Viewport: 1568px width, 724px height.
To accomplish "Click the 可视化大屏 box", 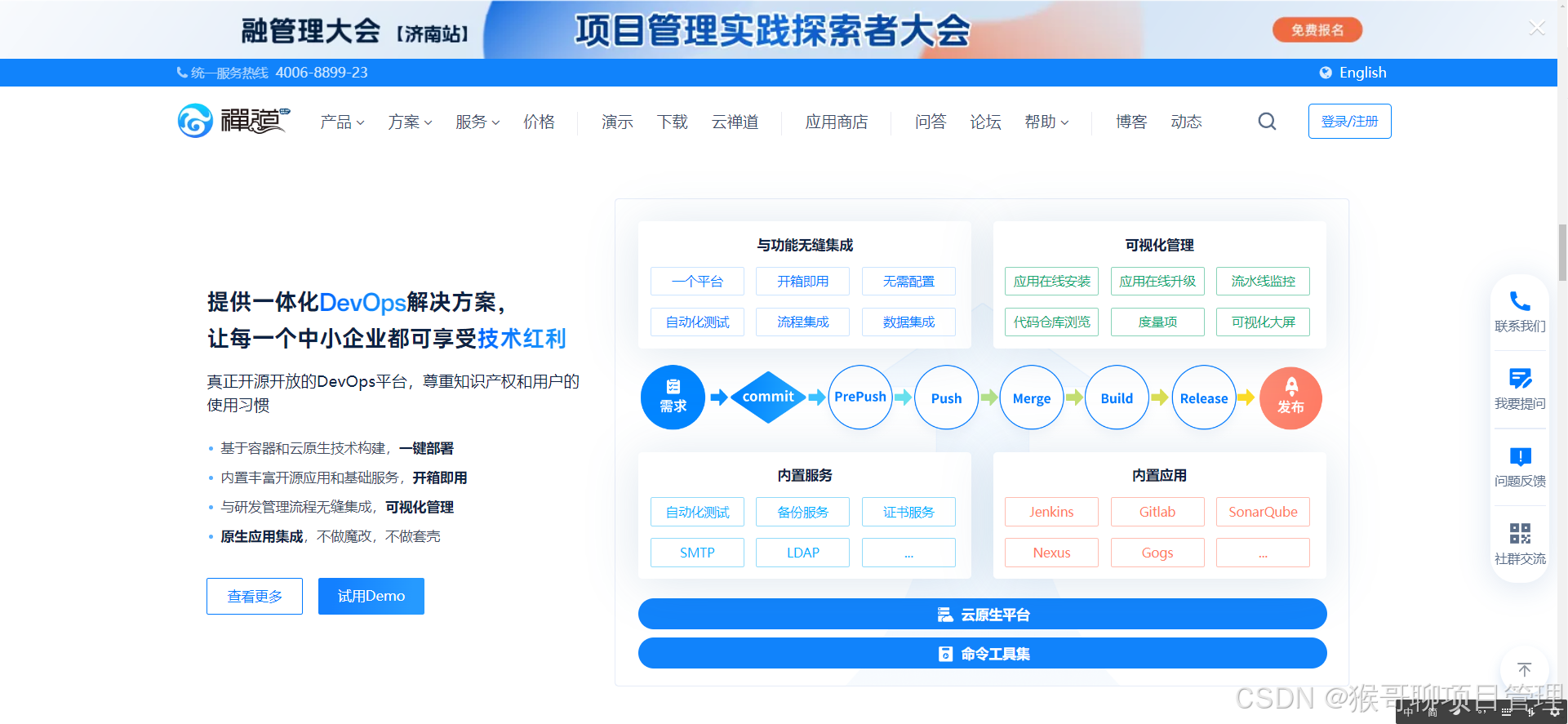I will 1263,322.
